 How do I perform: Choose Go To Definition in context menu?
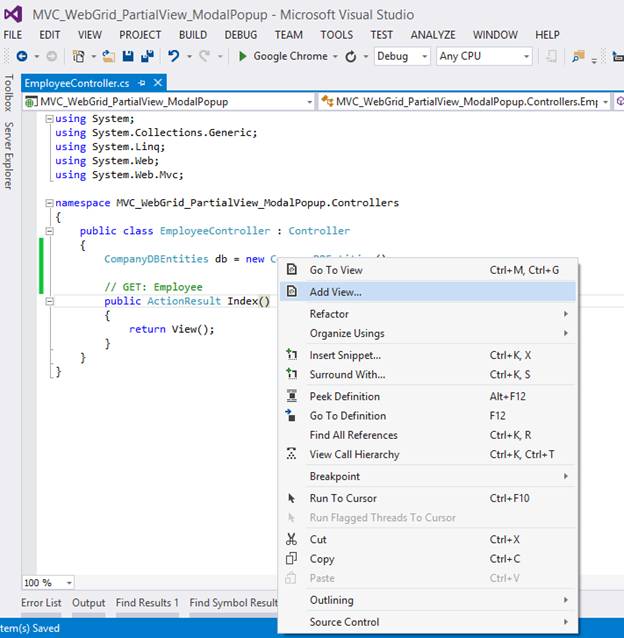pyautogui.click(x=347, y=416)
